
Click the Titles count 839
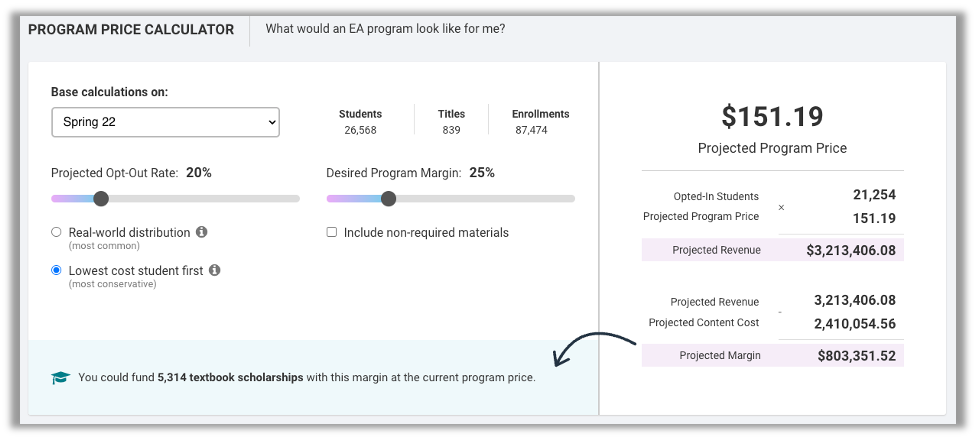pyautogui.click(x=451, y=130)
